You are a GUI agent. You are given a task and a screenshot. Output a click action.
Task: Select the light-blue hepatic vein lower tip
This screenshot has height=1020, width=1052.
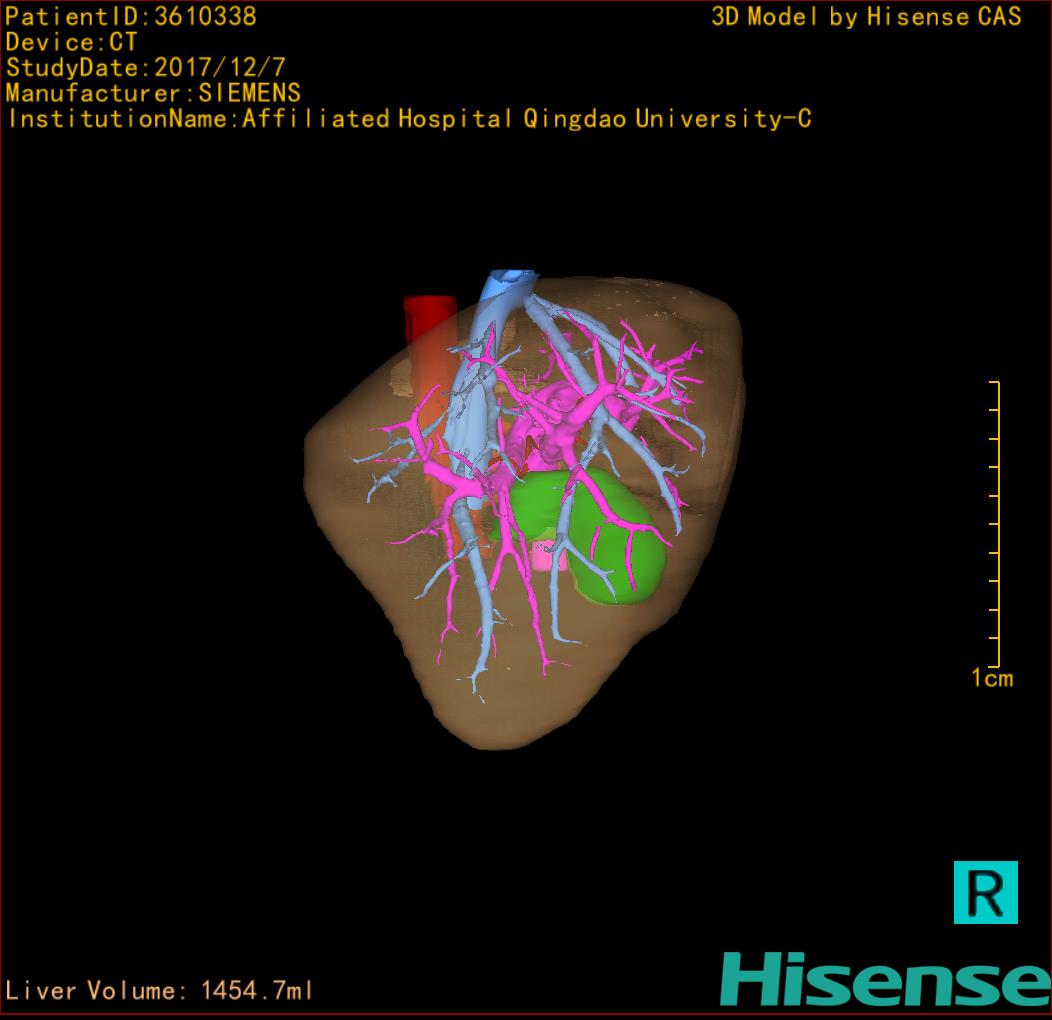[x=476, y=683]
